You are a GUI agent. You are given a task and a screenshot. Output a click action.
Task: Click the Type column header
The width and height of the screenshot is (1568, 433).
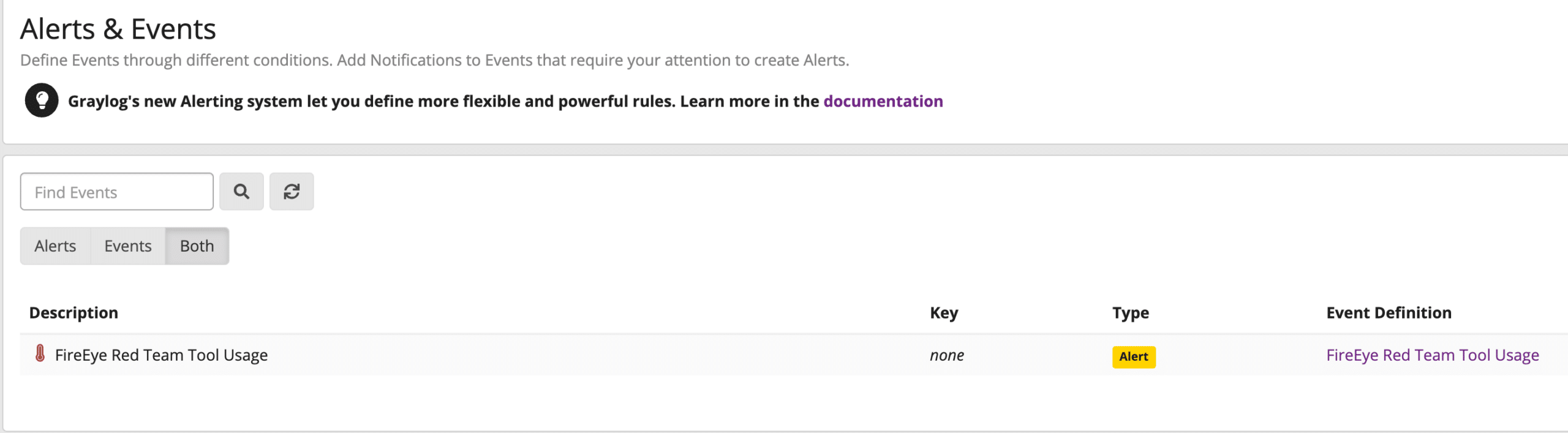tap(1130, 313)
